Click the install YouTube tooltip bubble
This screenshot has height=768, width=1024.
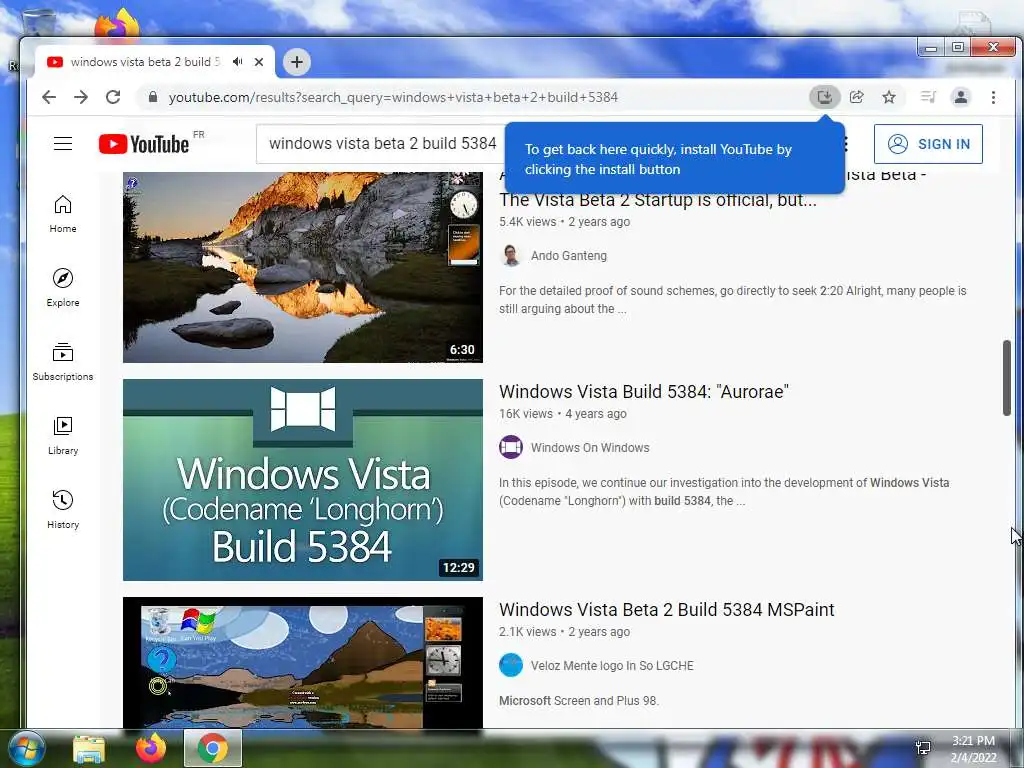(x=675, y=159)
